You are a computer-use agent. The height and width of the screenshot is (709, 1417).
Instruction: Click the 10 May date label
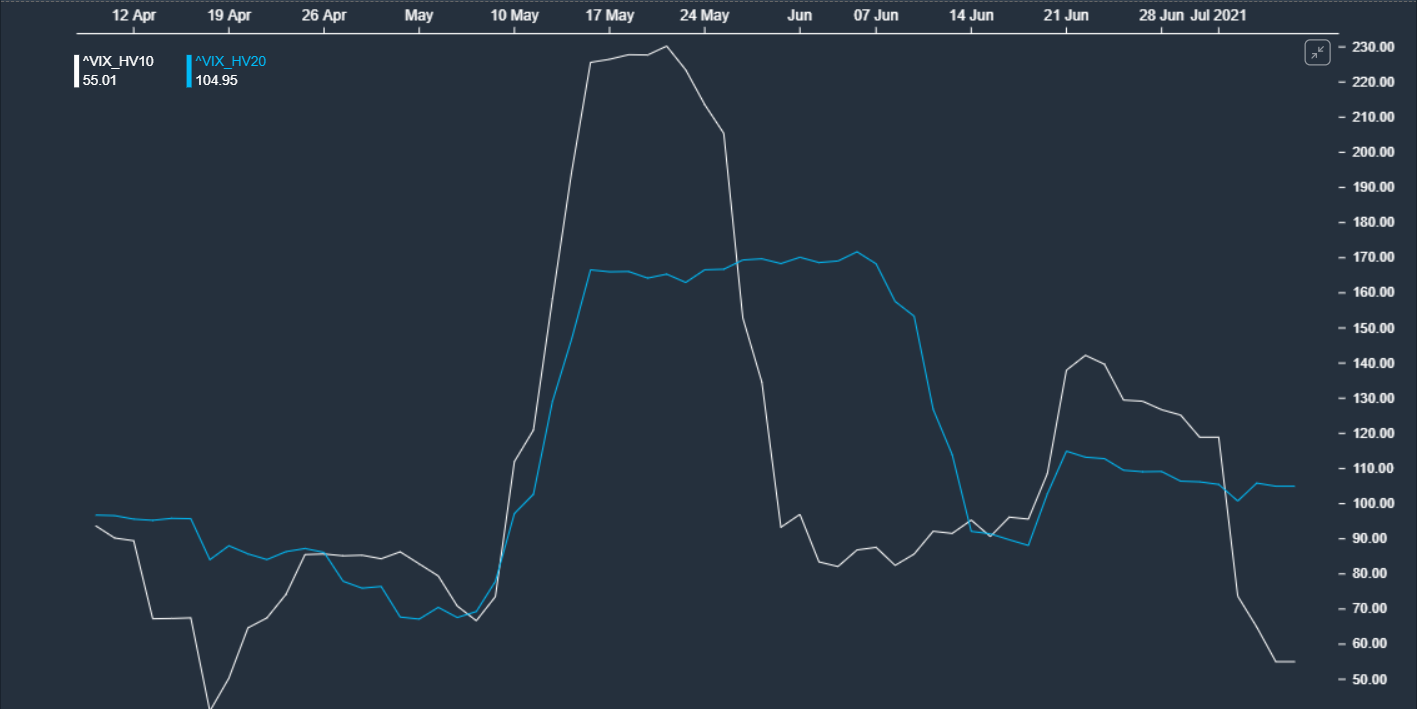tap(514, 16)
